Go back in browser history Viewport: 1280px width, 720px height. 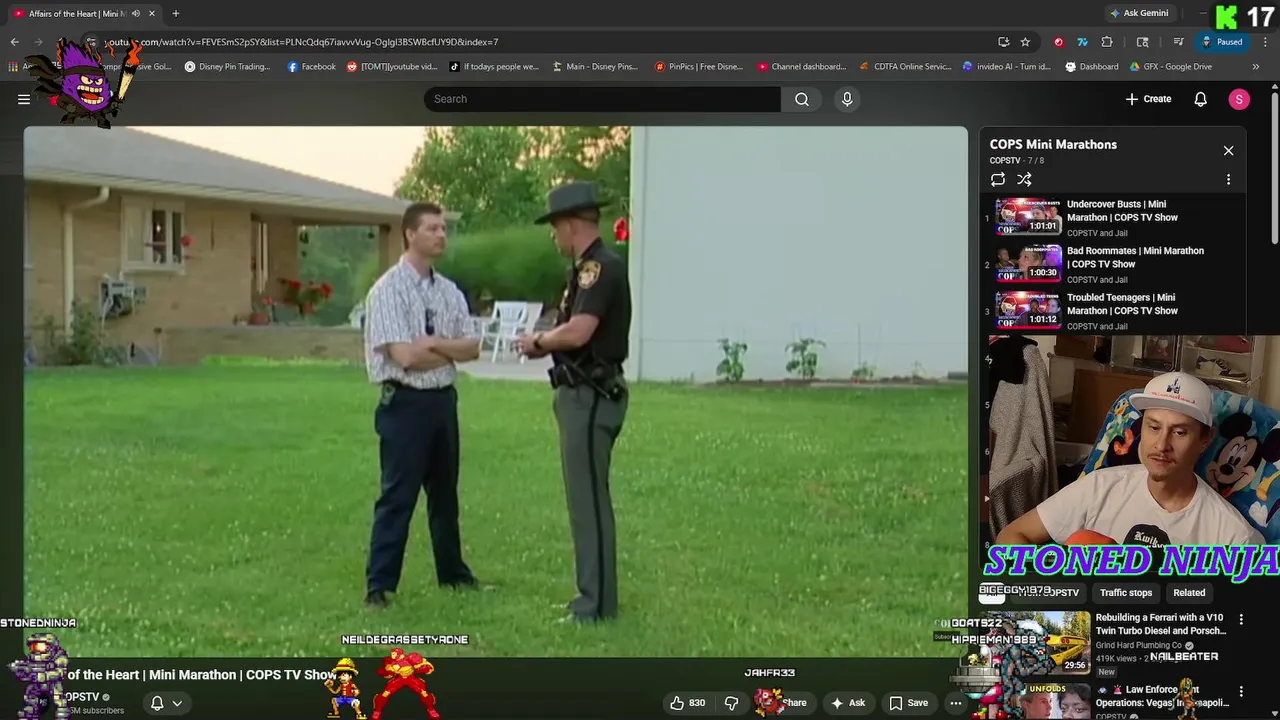(x=15, y=42)
